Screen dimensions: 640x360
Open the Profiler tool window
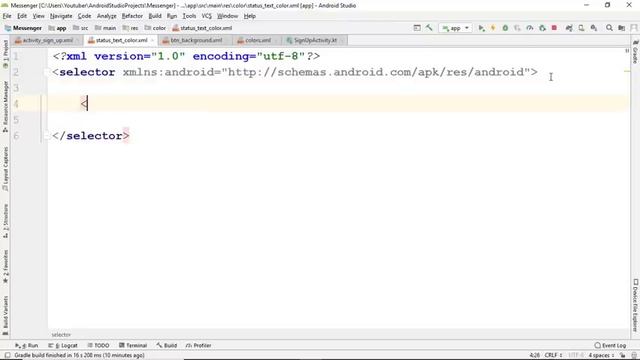pyautogui.click(x=198, y=345)
